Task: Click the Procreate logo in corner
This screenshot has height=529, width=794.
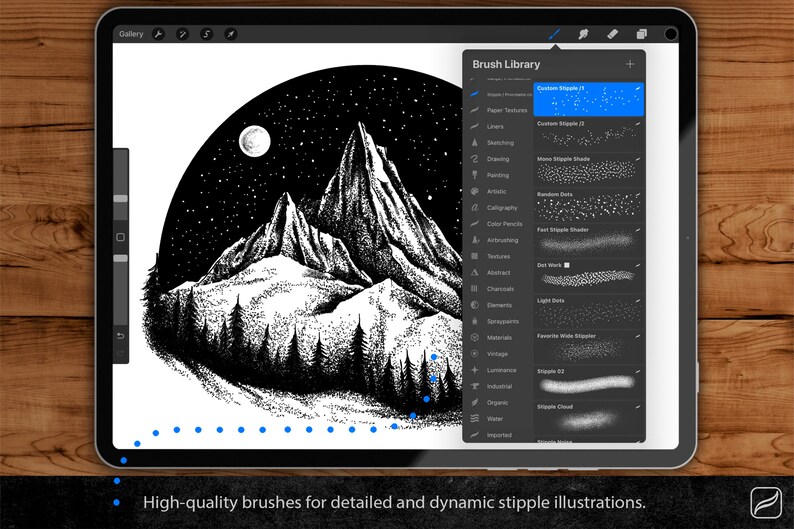Action: coord(766,502)
